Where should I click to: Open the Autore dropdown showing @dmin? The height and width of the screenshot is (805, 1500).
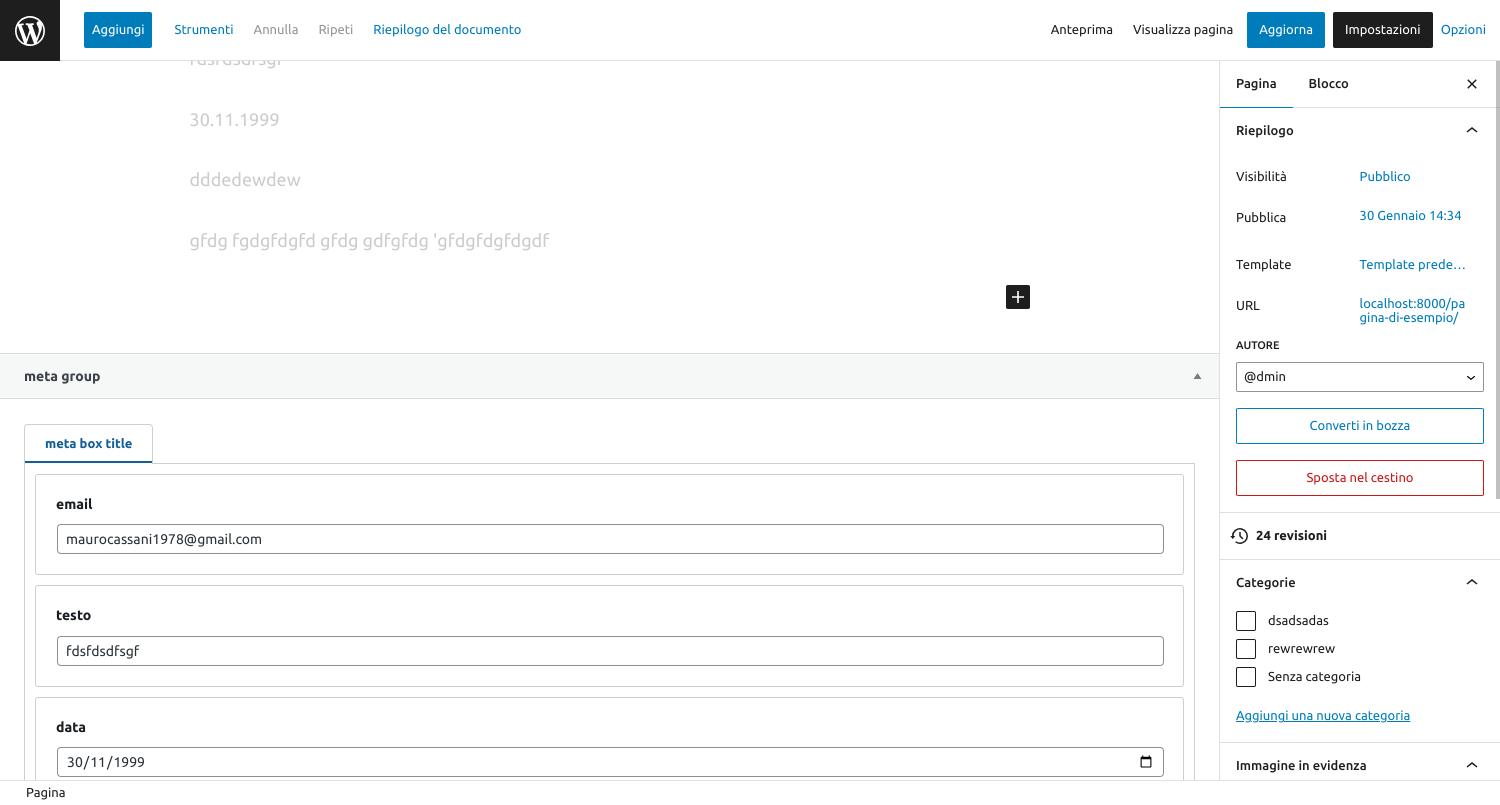pyautogui.click(x=1360, y=377)
